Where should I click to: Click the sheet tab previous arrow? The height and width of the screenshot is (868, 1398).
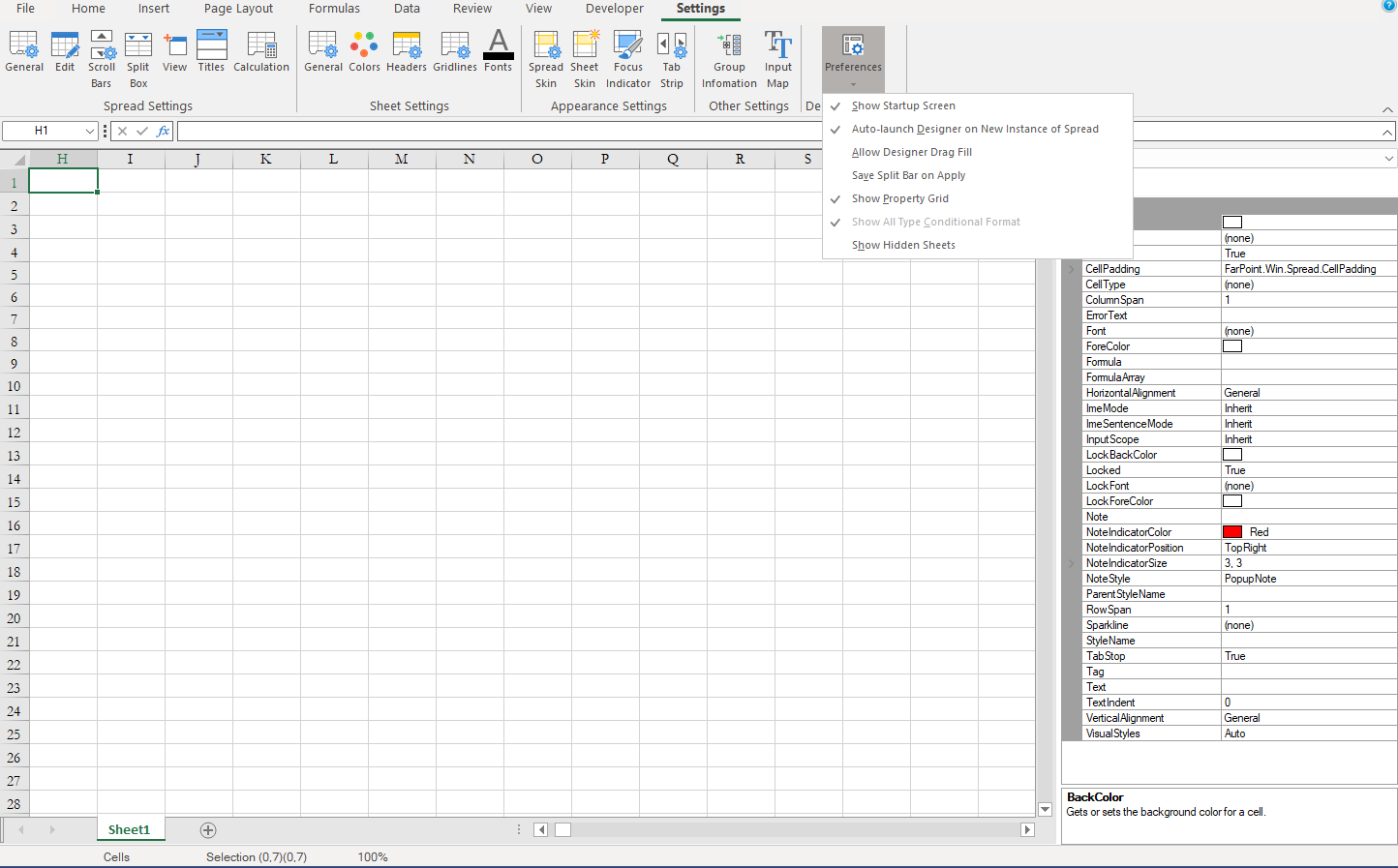21,830
